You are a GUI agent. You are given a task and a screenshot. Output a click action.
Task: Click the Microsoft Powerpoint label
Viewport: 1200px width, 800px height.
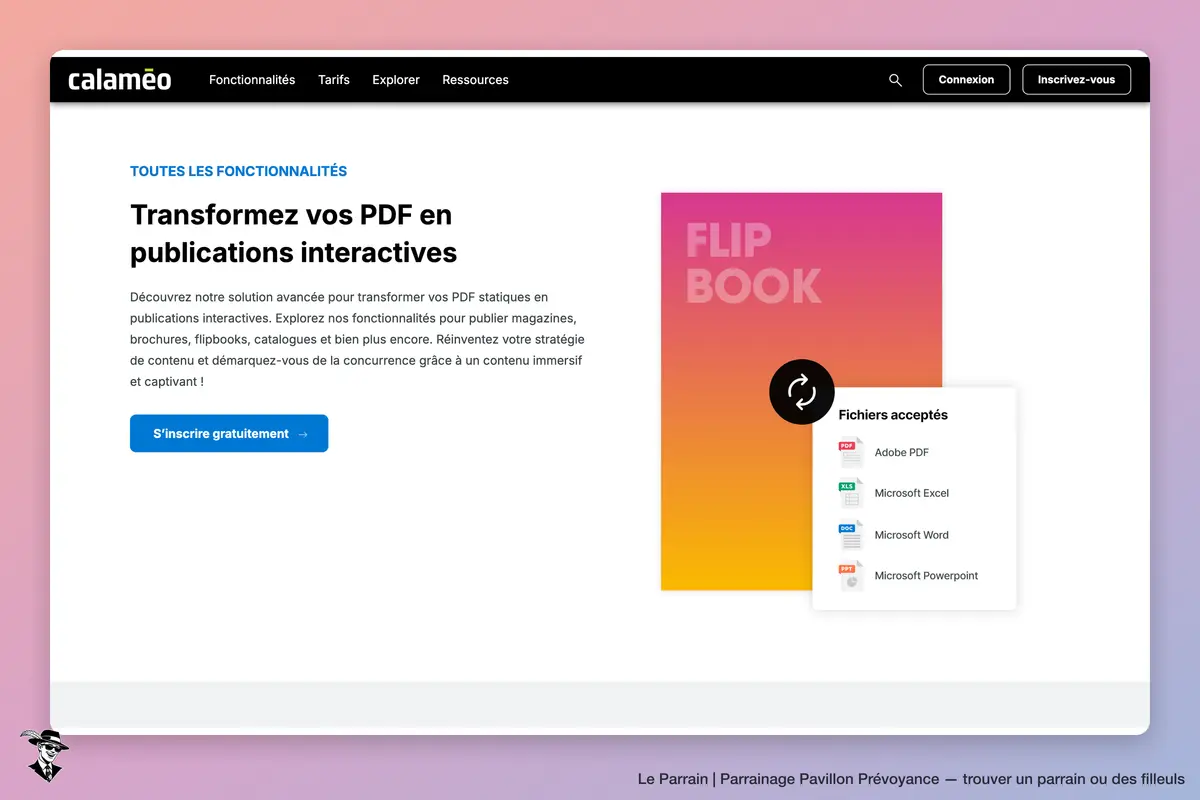[927, 576]
